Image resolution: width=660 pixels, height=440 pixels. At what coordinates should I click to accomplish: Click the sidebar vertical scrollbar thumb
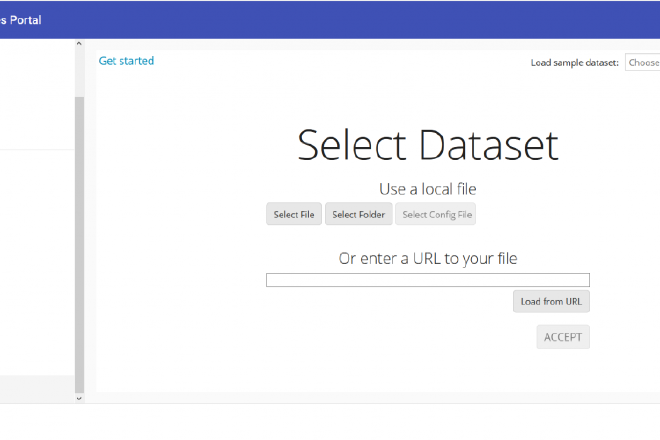79,240
